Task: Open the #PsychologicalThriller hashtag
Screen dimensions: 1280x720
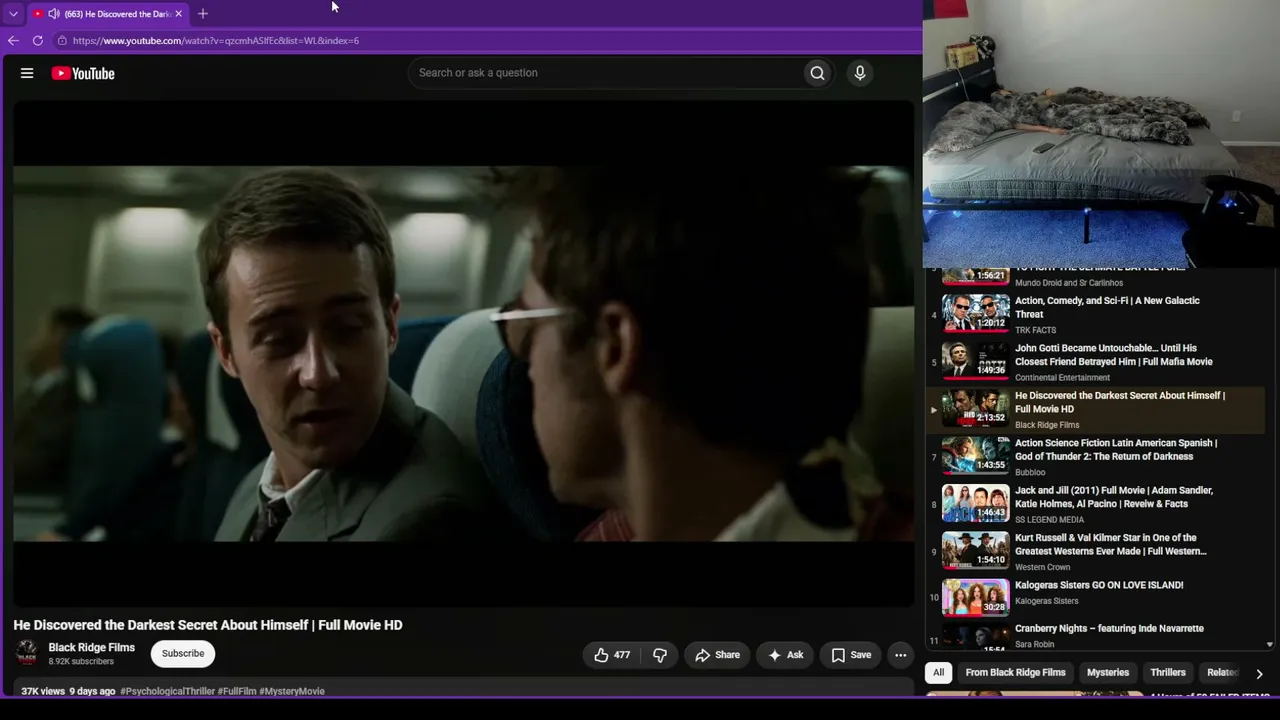Action: click(x=167, y=691)
